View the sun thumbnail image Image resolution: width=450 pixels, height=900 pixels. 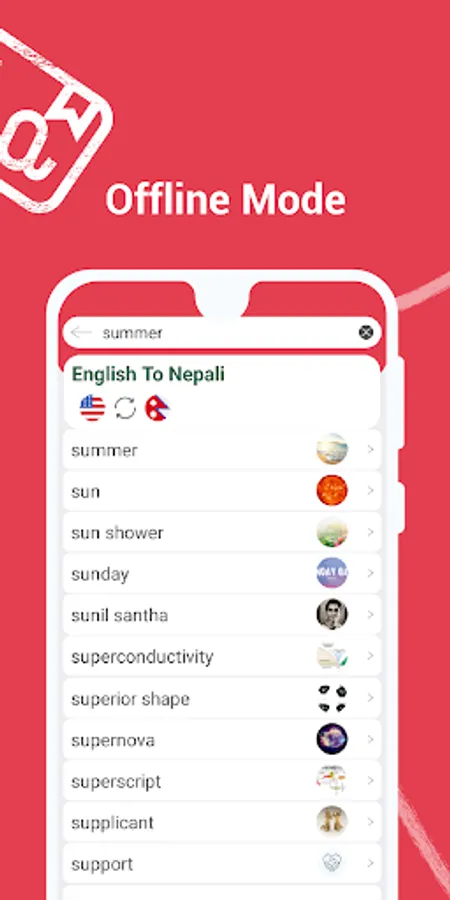(x=332, y=491)
